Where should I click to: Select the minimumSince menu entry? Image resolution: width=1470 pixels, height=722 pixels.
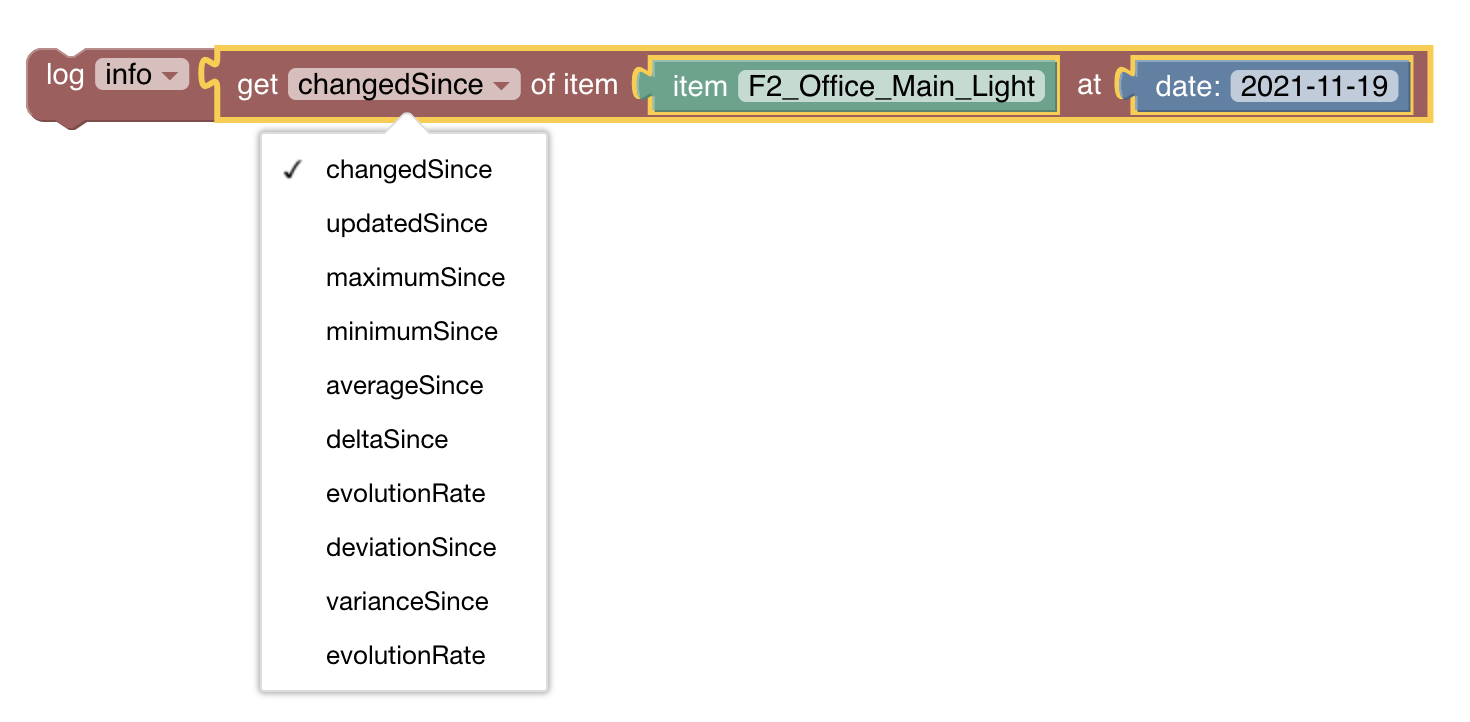tap(404, 331)
